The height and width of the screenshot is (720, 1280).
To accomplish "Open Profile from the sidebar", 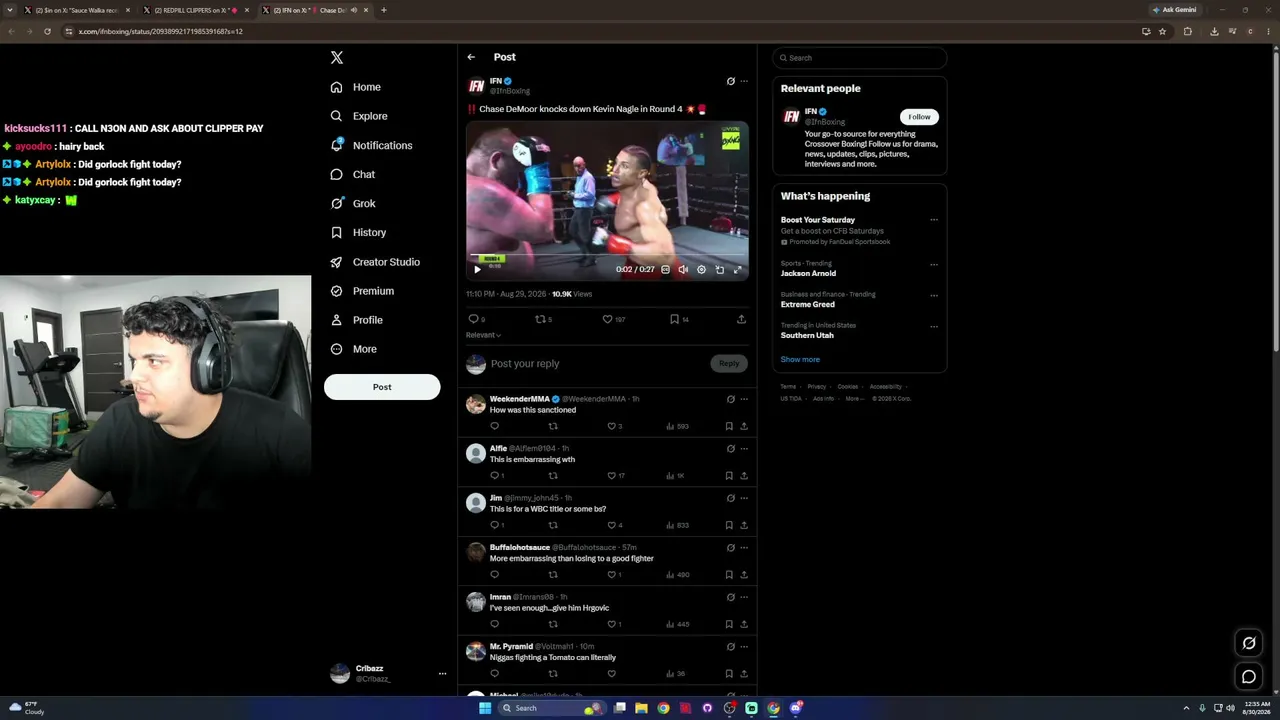I will point(357,320).
